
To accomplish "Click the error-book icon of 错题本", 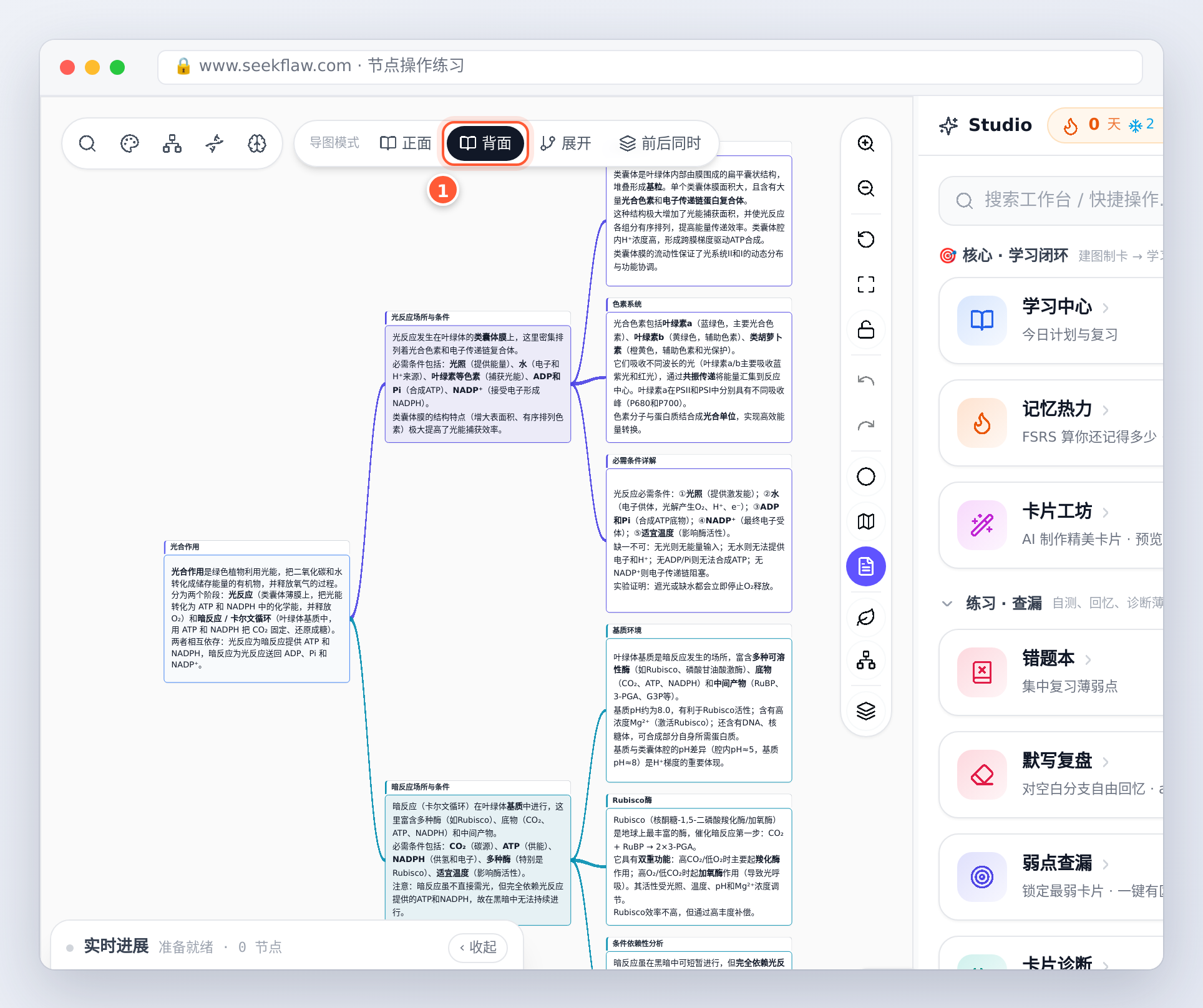I will coord(982,672).
